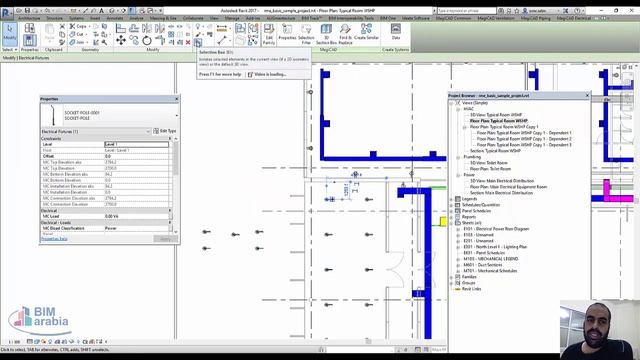This screenshot has height=360, width=640.
Task: Open the Systems ribbon tab
Action: [76, 18]
